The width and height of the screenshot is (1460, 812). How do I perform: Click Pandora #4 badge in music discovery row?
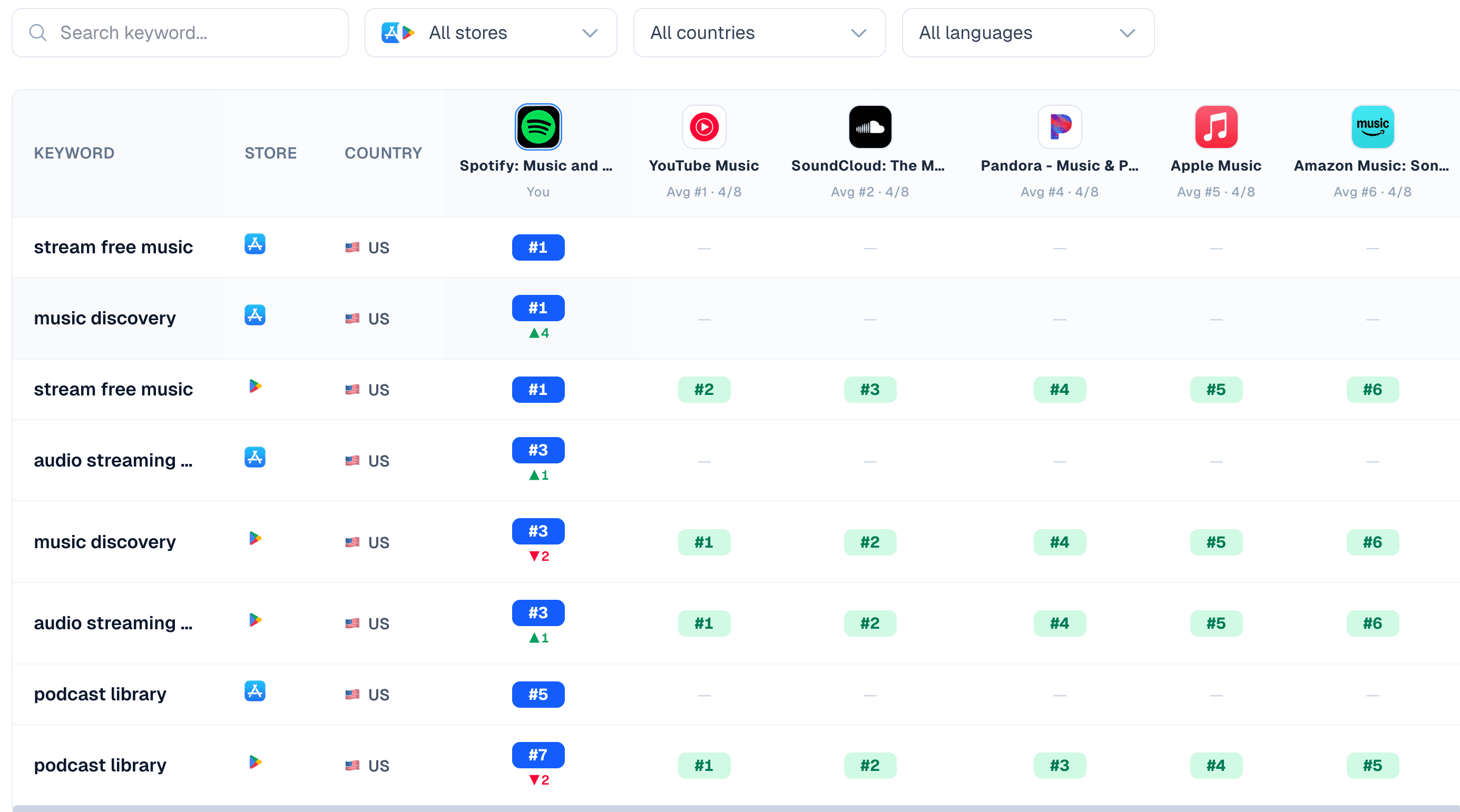coord(1059,542)
